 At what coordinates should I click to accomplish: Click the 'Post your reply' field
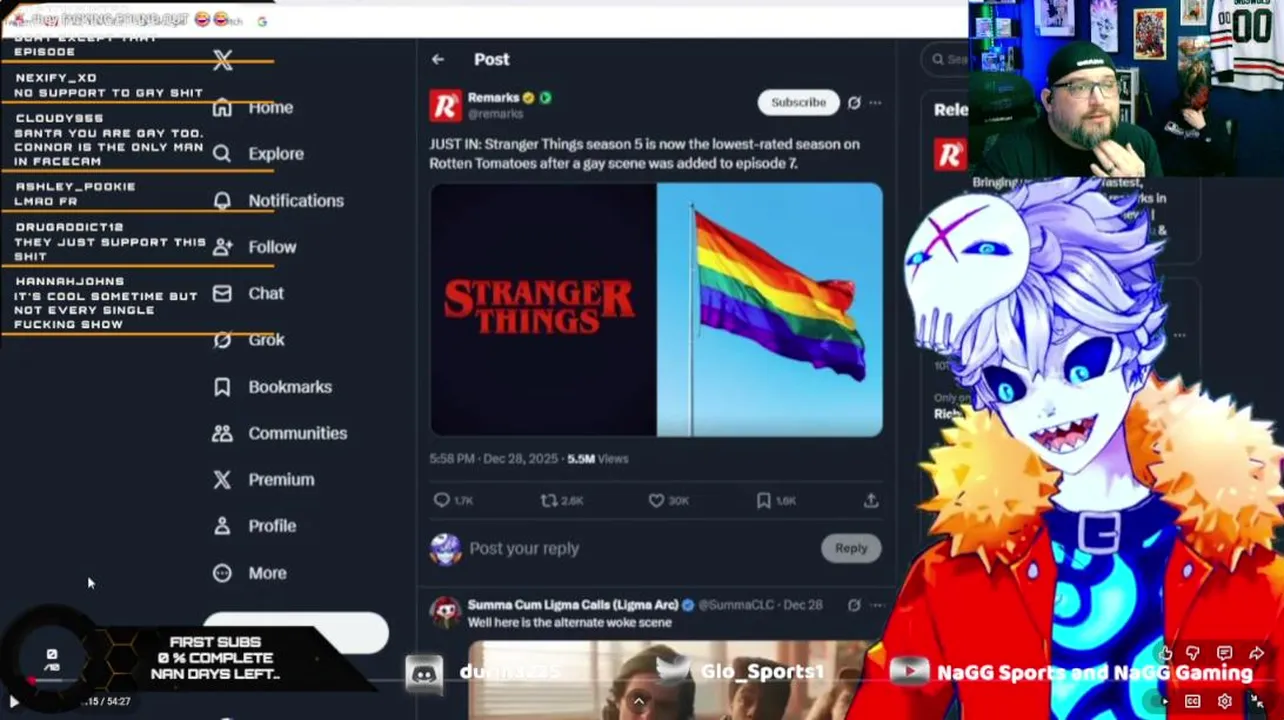640,548
